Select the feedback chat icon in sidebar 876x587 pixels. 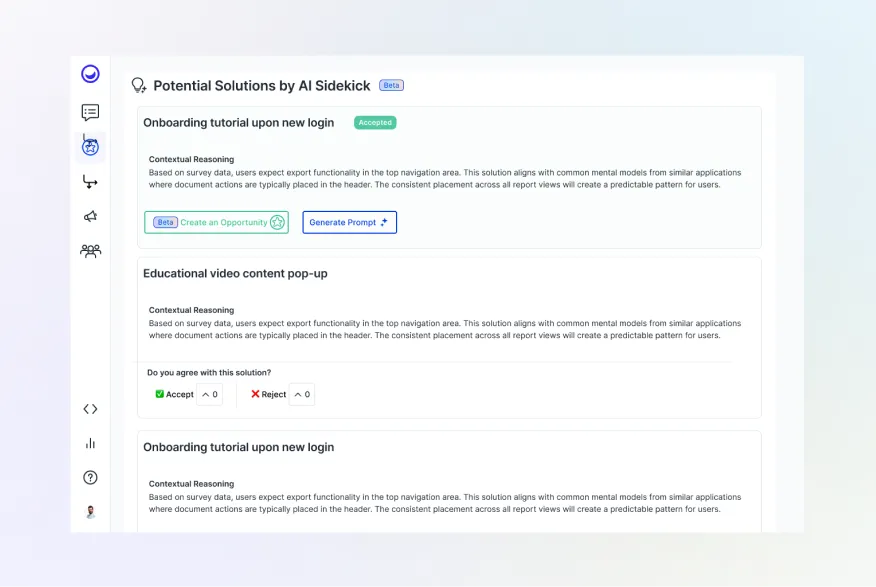pyautogui.click(x=90, y=112)
